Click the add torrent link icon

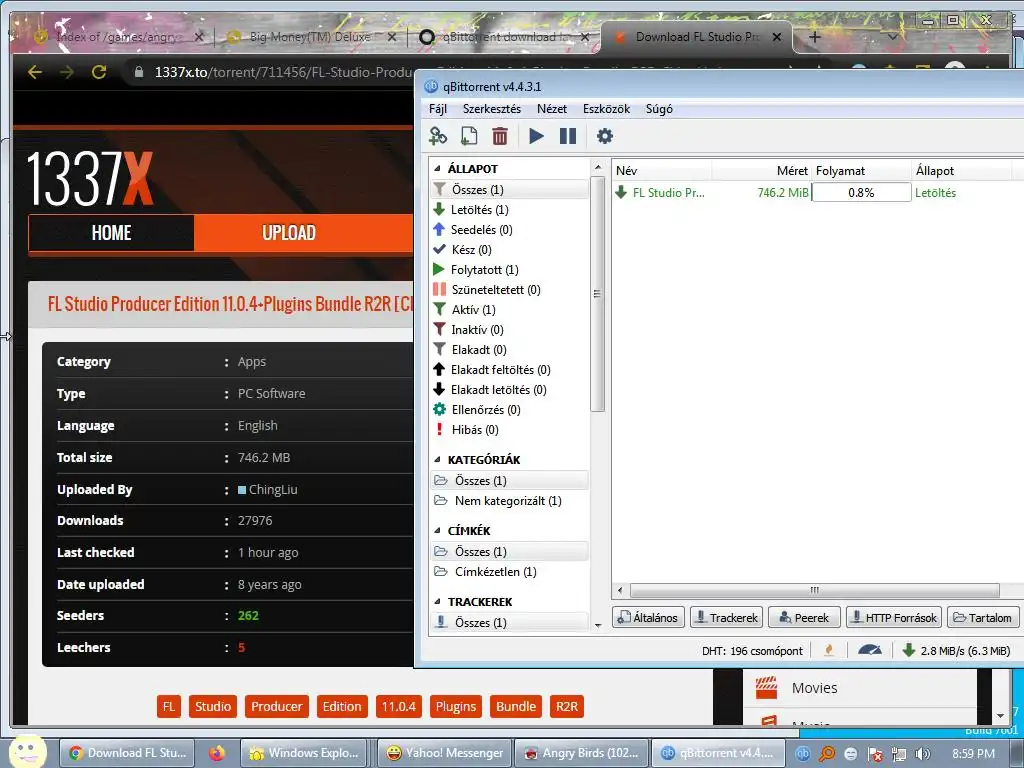(x=438, y=136)
